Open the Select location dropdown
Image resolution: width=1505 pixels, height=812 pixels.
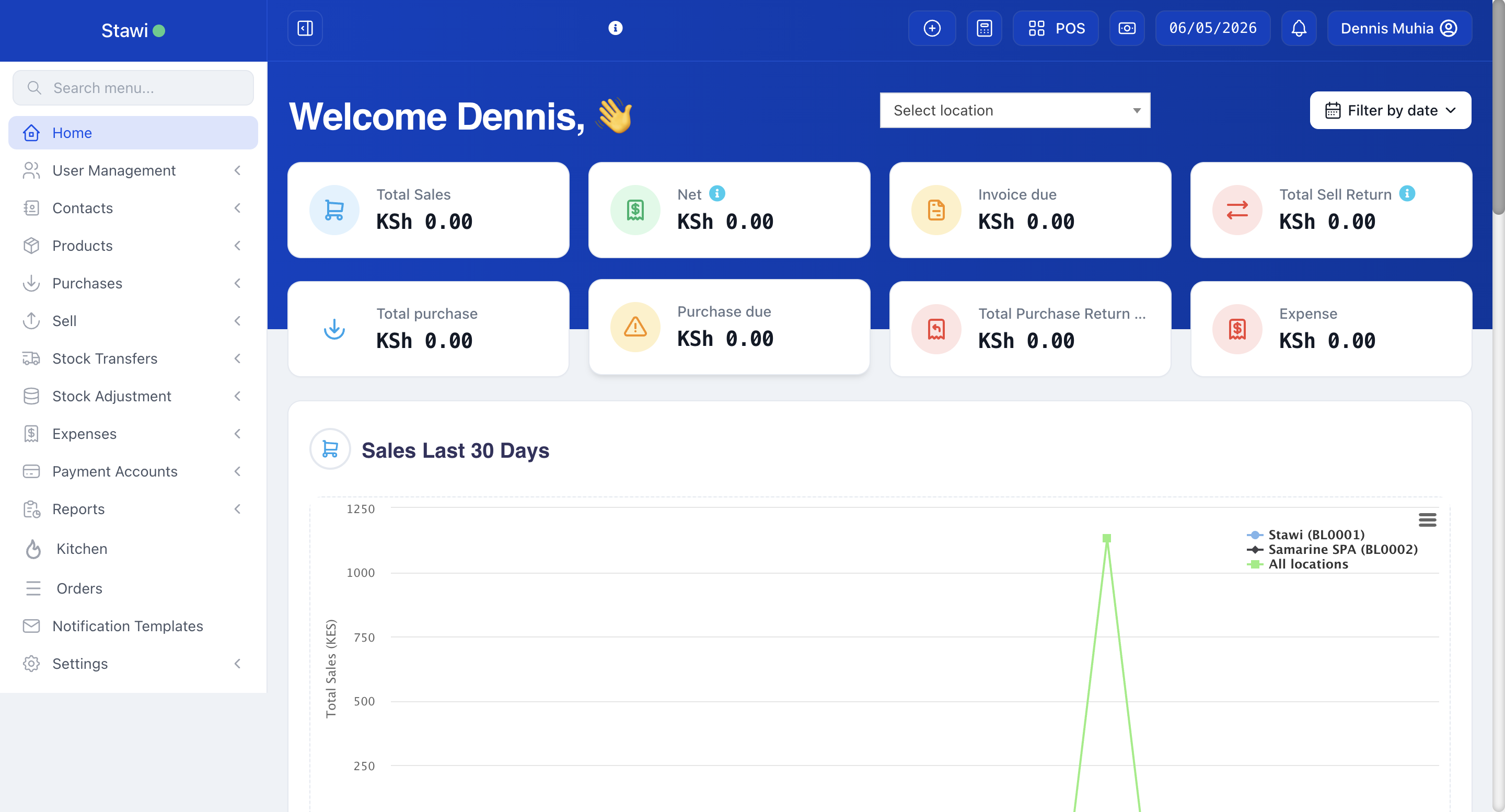coord(1015,110)
